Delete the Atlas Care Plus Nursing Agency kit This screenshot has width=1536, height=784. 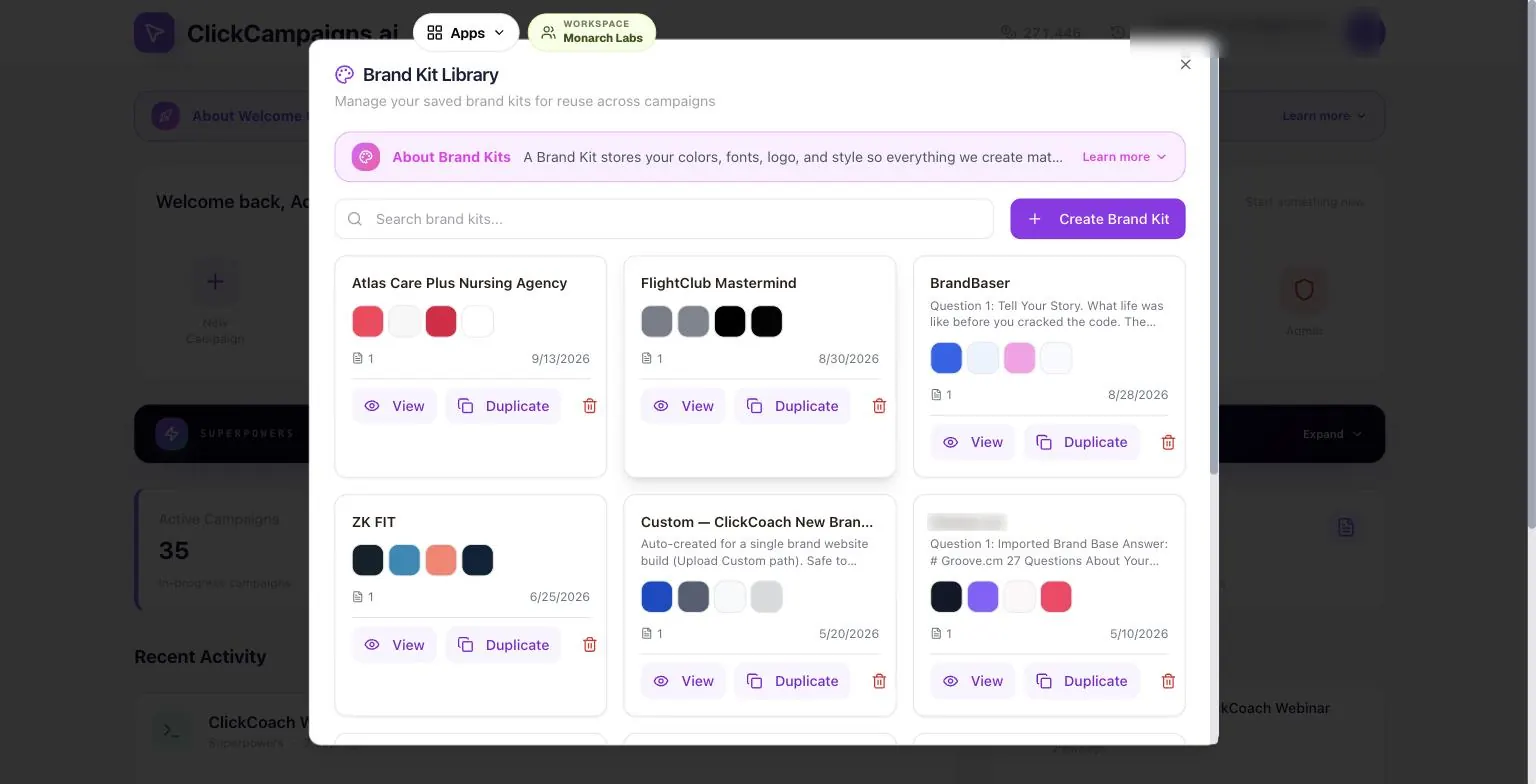(x=590, y=406)
